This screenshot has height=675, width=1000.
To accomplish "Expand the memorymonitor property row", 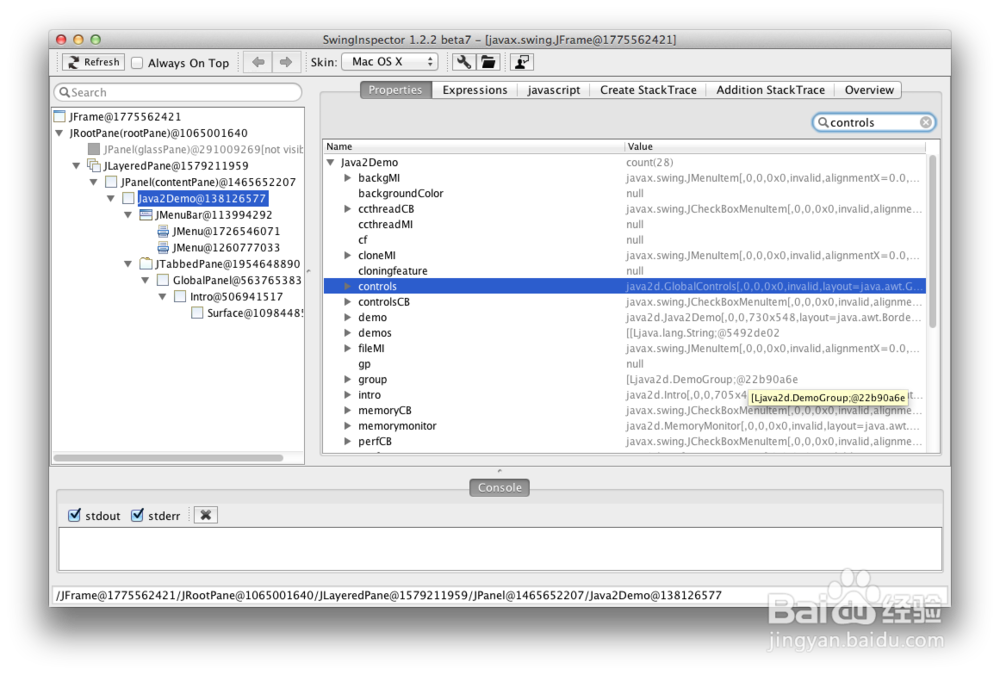I will [x=348, y=426].
